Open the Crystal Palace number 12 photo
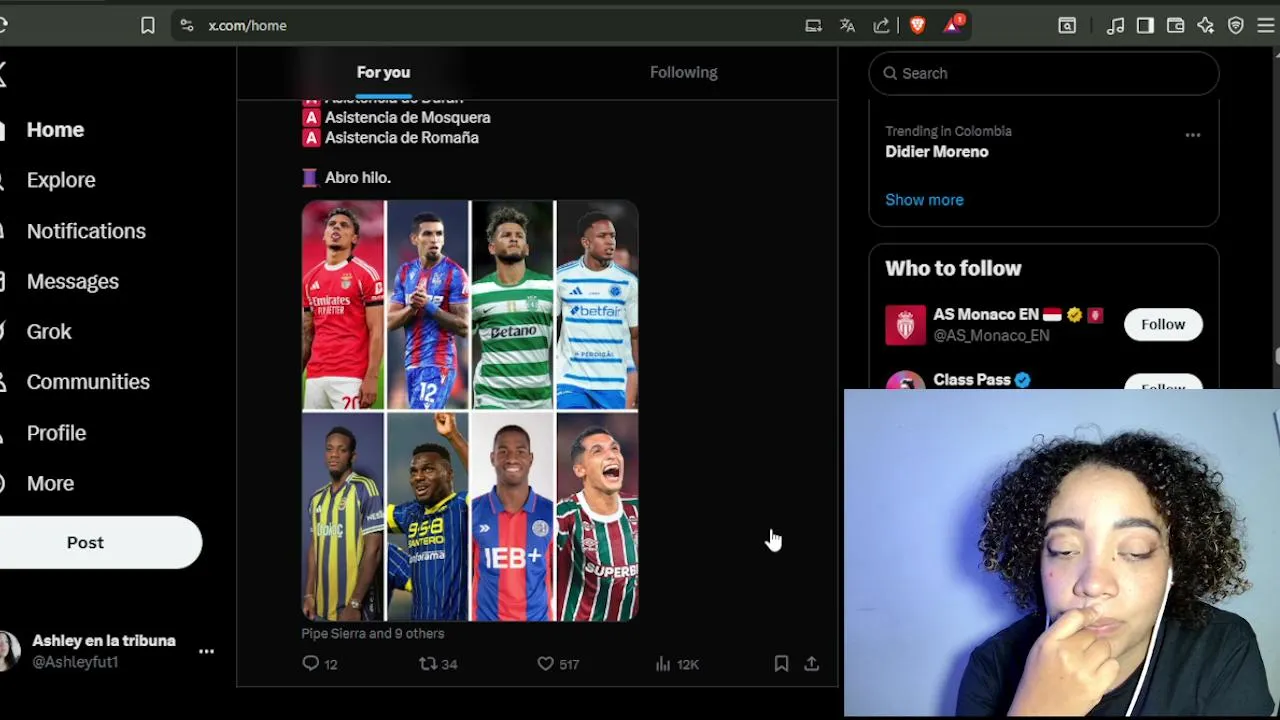Image resolution: width=1280 pixels, height=720 pixels. click(428, 305)
